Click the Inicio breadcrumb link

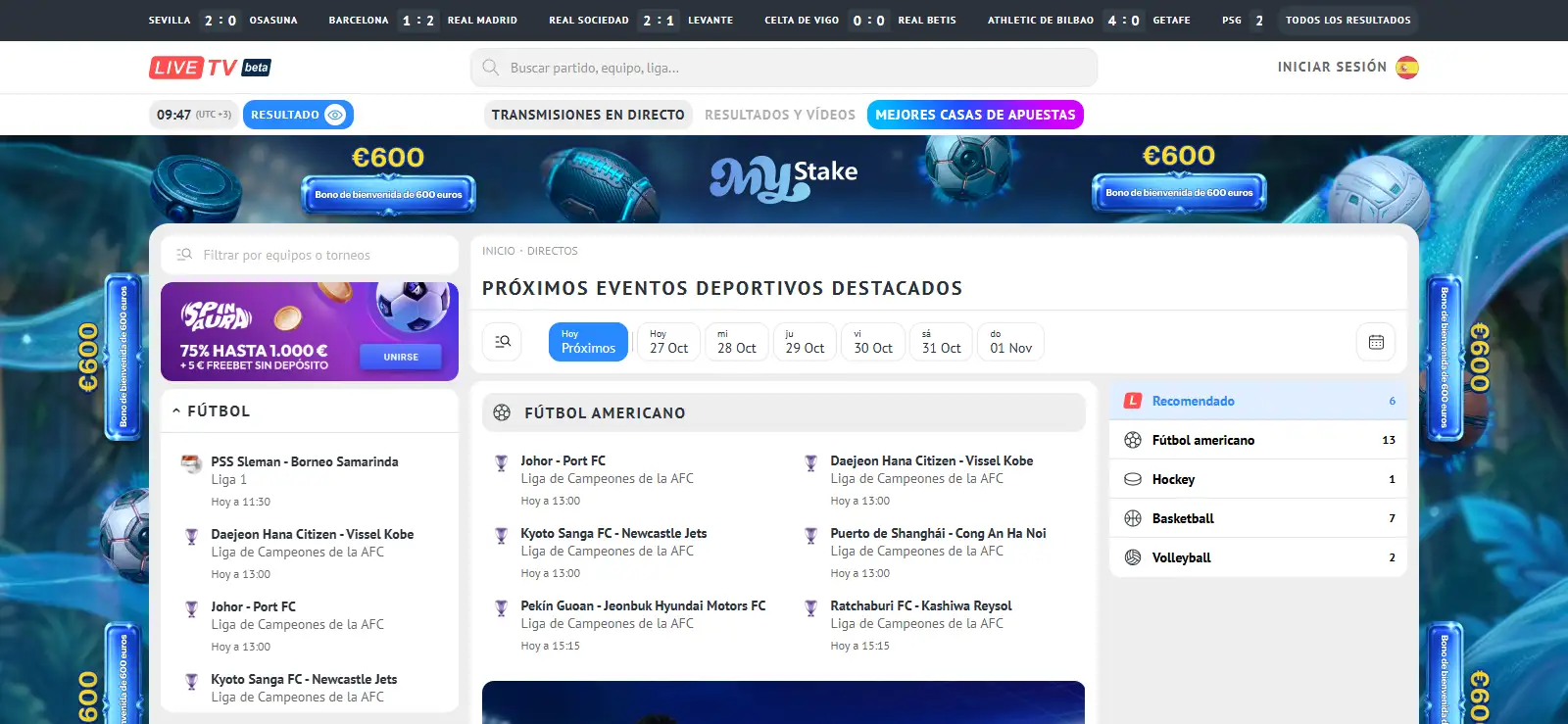coord(499,251)
